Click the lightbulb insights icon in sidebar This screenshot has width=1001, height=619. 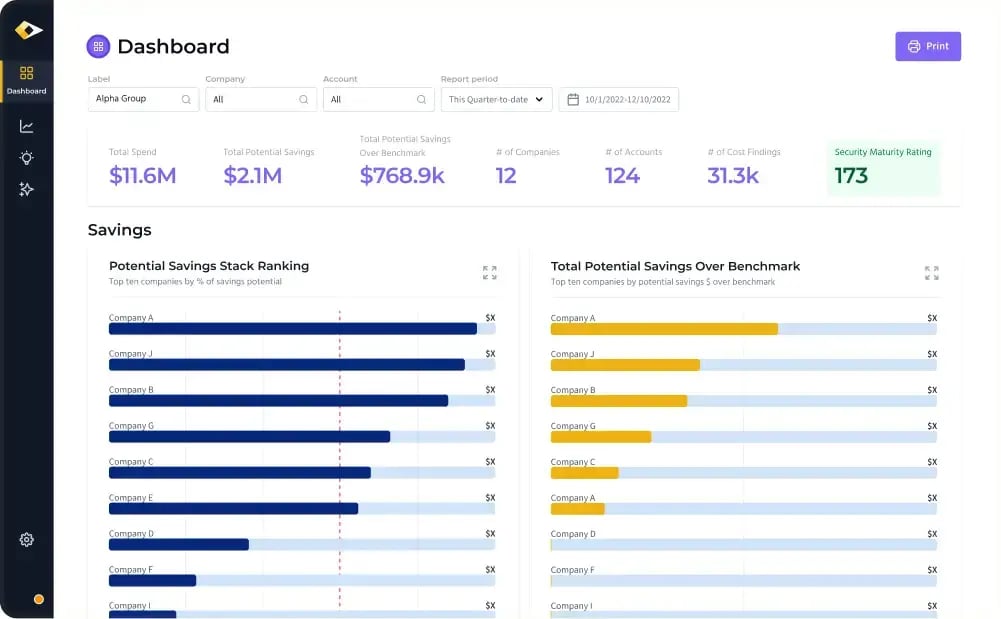click(26, 157)
